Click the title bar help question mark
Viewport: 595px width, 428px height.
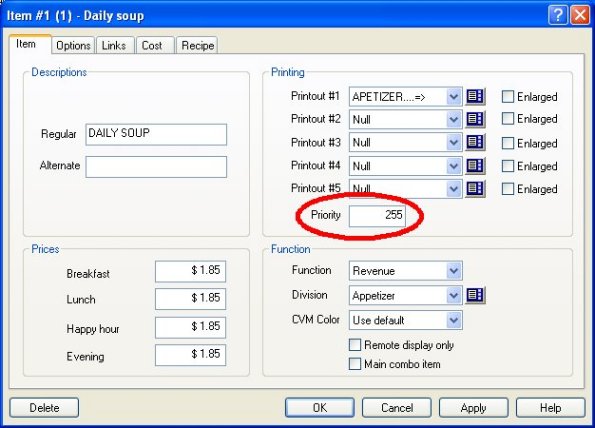point(557,16)
